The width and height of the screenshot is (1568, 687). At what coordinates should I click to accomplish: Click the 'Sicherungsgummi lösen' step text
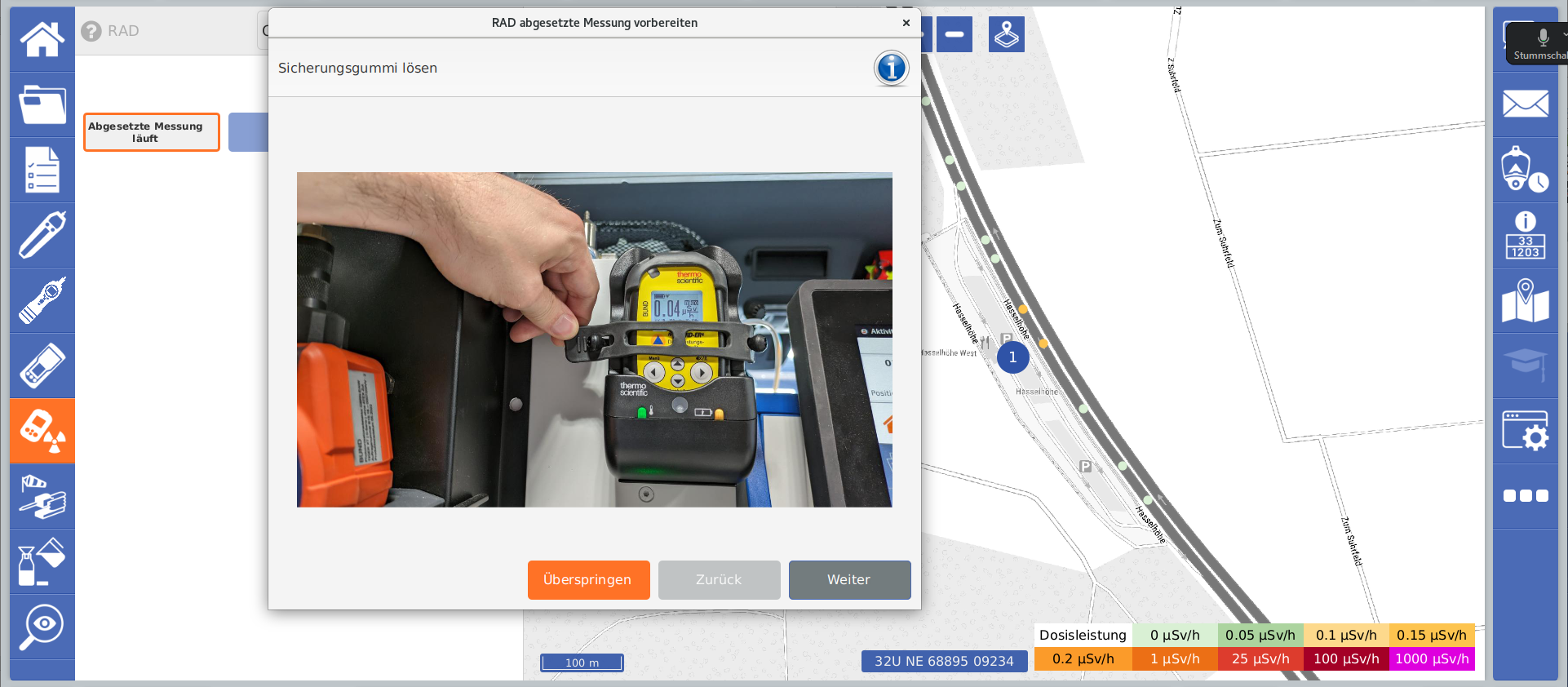(357, 68)
